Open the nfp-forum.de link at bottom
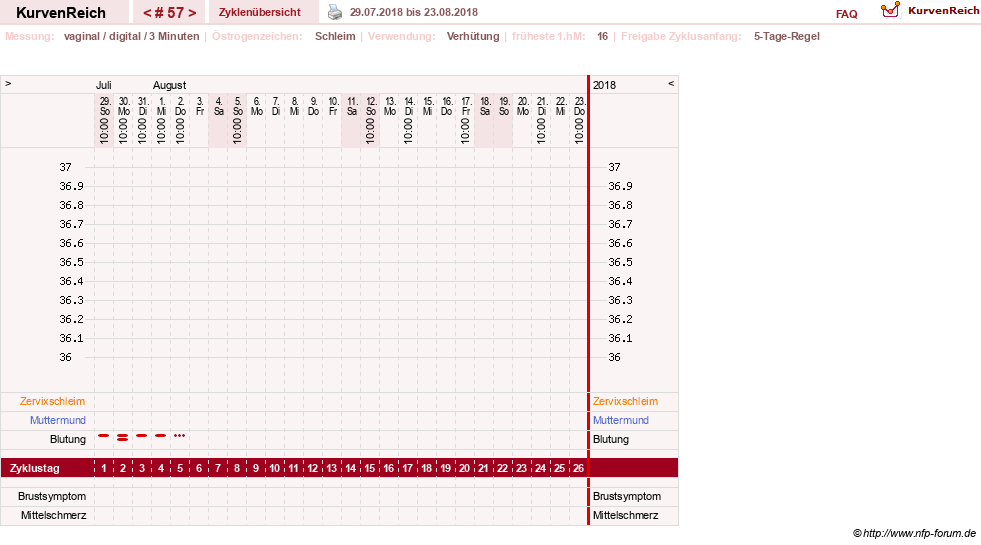Viewport: 981px width, 545px height. [919, 533]
